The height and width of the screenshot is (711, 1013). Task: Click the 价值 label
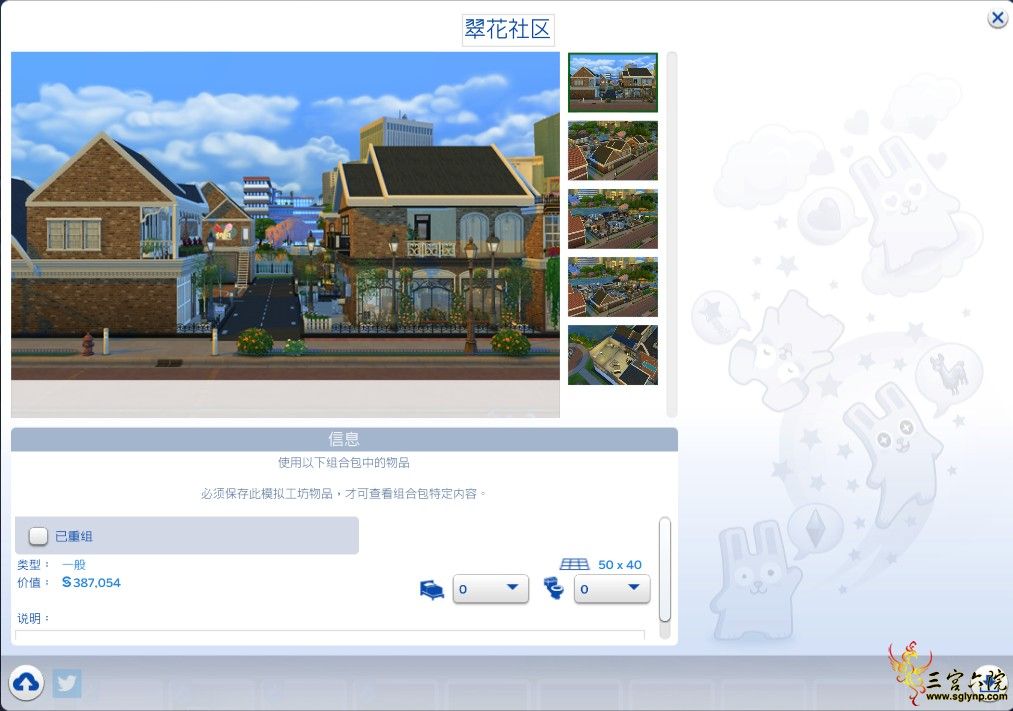(32, 582)
